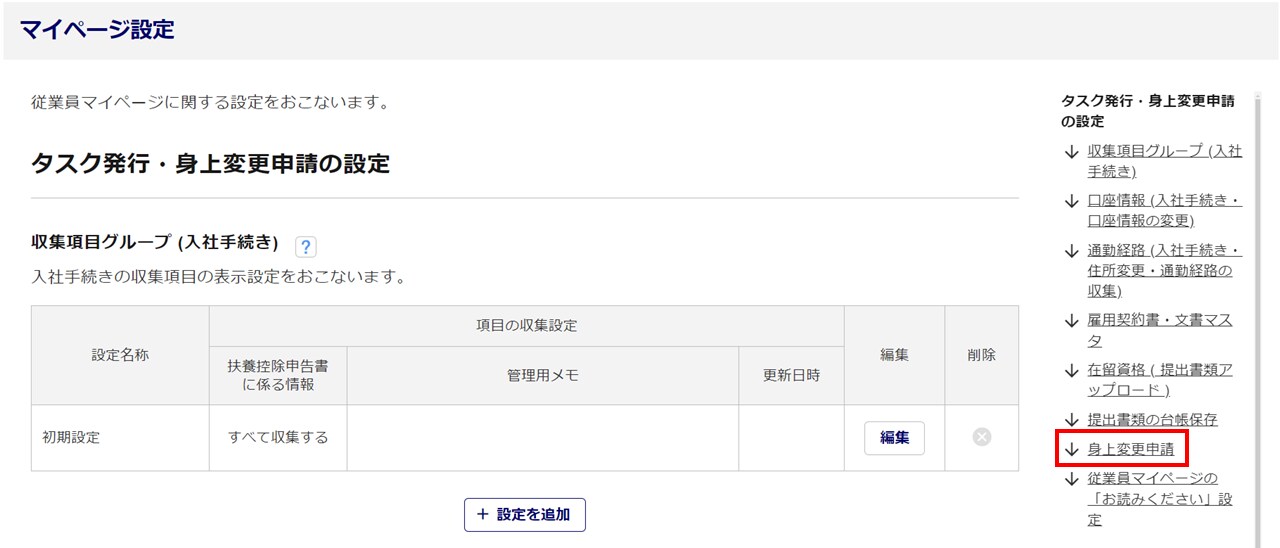Click the help question mark icon beside 収集項目グループ
Image resolution: width=1280 pixels, height=548 pixels.
306,247
